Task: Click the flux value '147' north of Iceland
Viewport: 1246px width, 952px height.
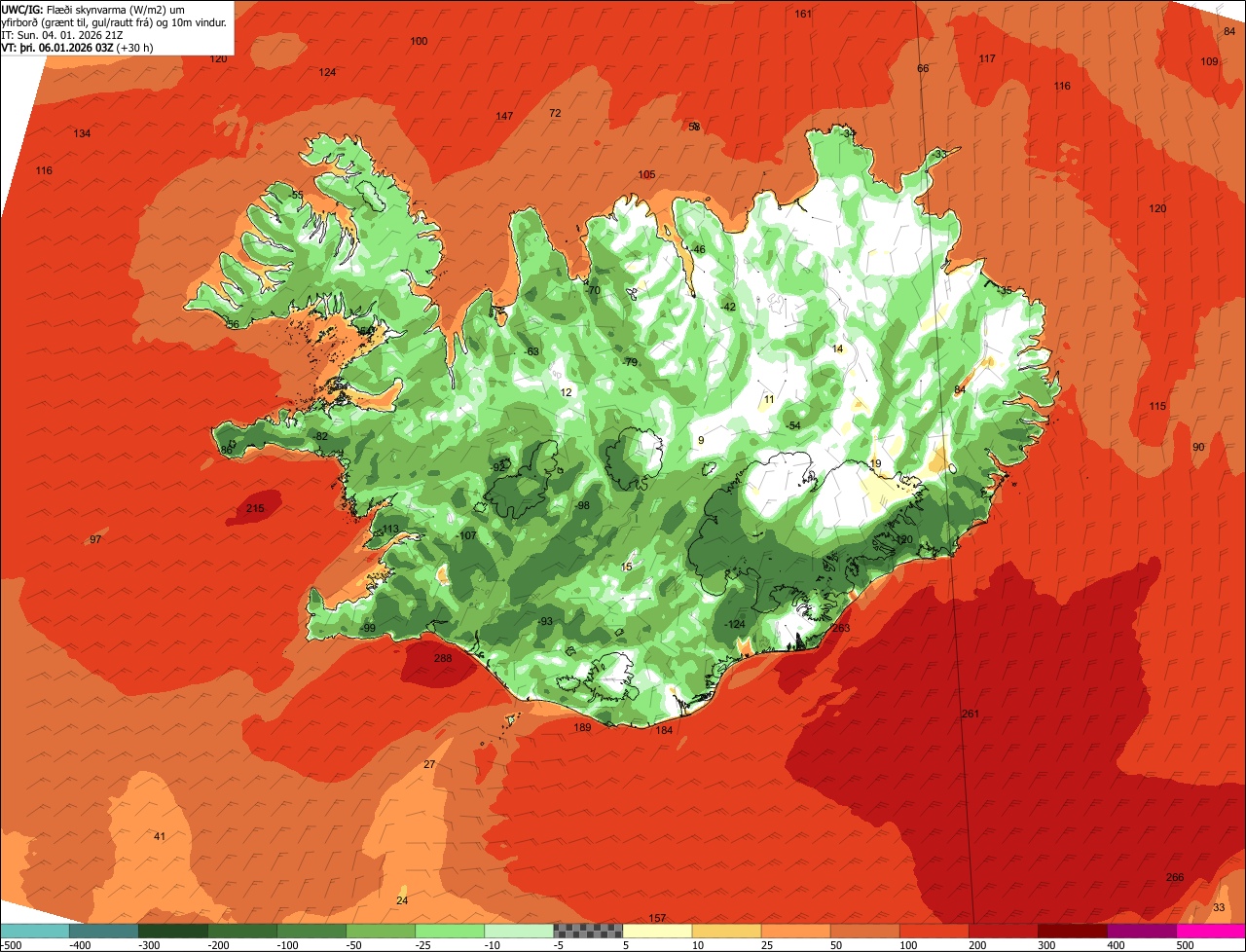Action: (x=504, y=117)
